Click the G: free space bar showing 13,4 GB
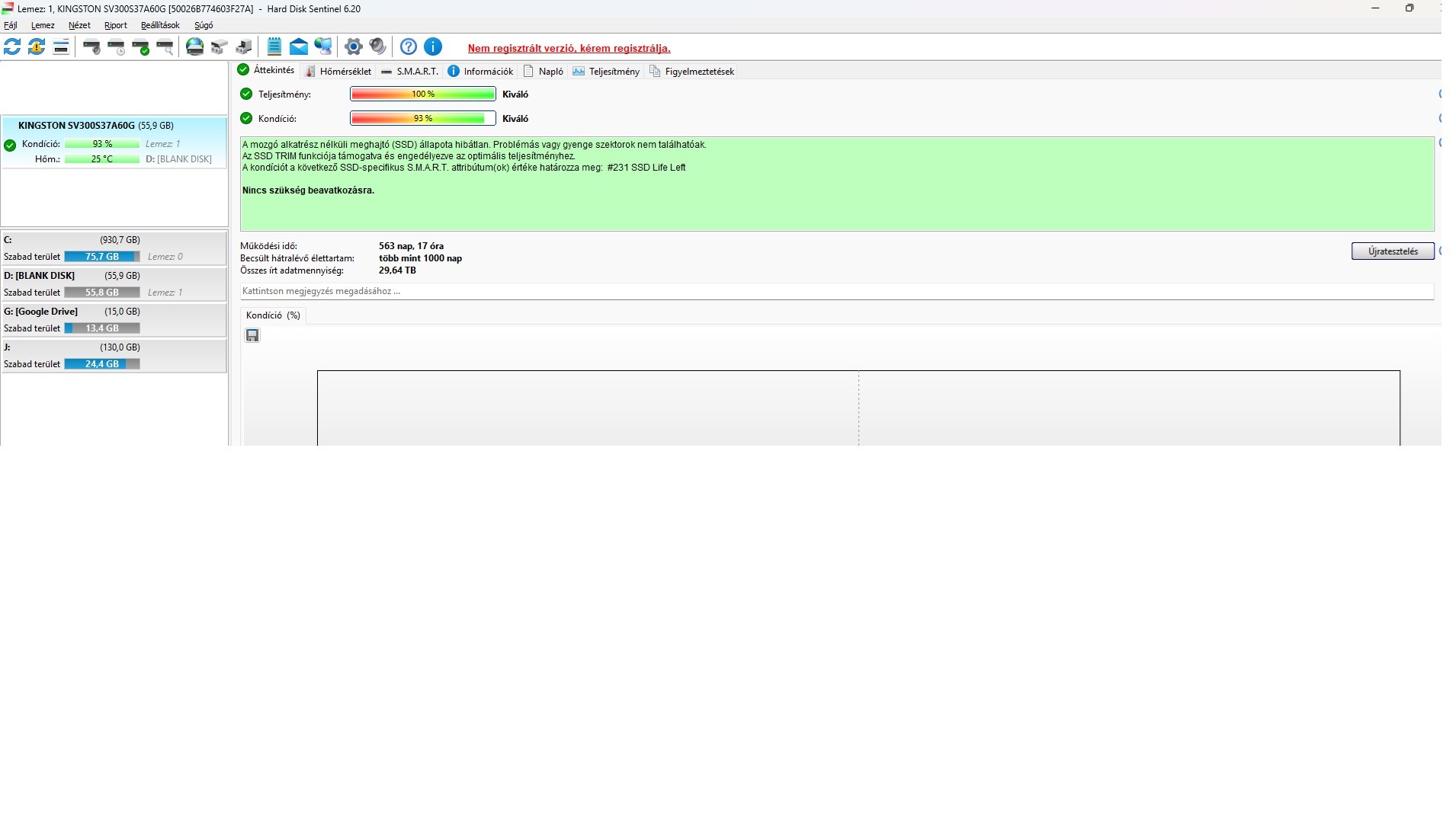Image resolution: width=1456 pixels, height=819 pixels. tap(102, 328)
